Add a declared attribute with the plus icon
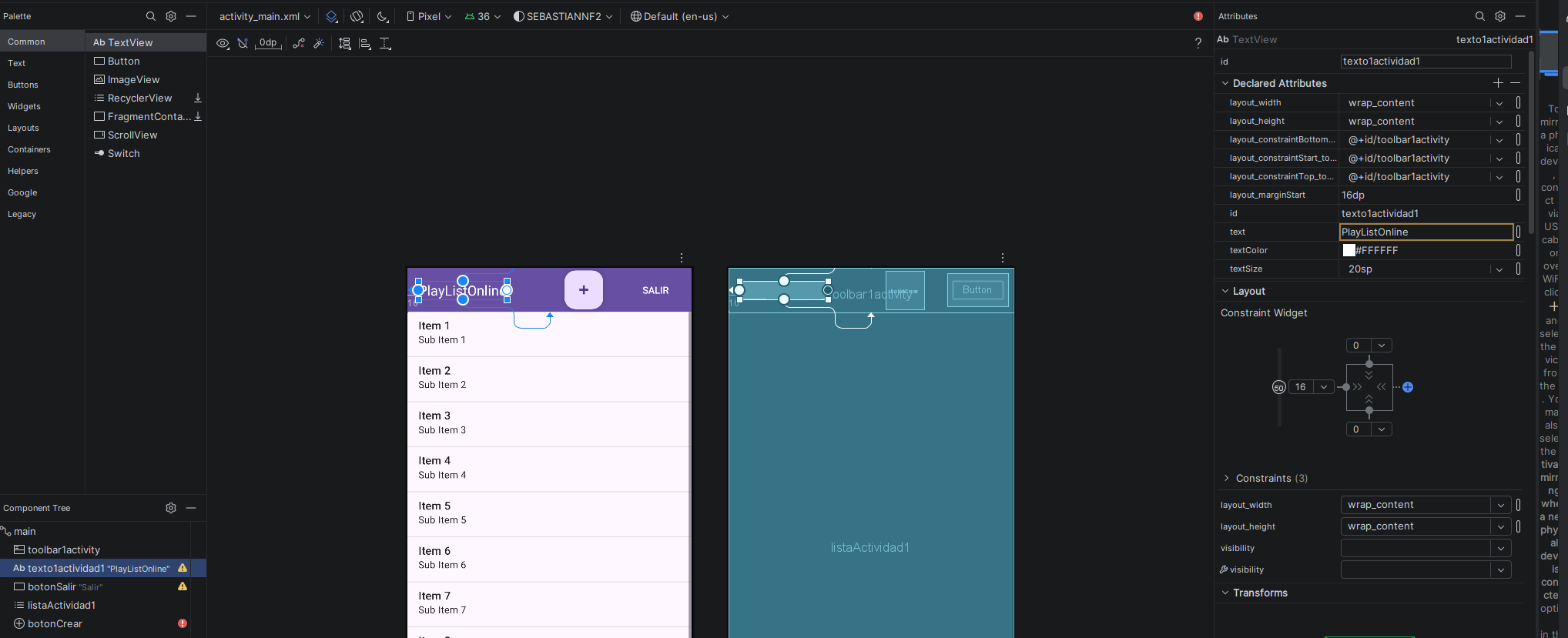This screenshot has width=1568, height=638. tap(1498, 83)
